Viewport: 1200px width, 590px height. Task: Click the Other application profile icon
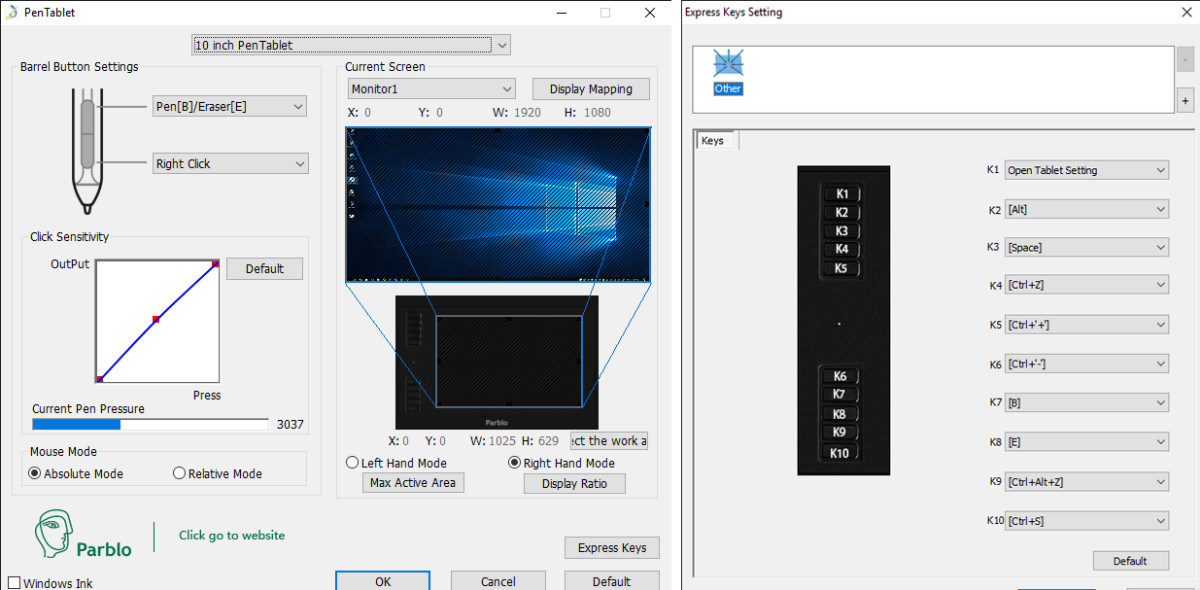point(728,66)
